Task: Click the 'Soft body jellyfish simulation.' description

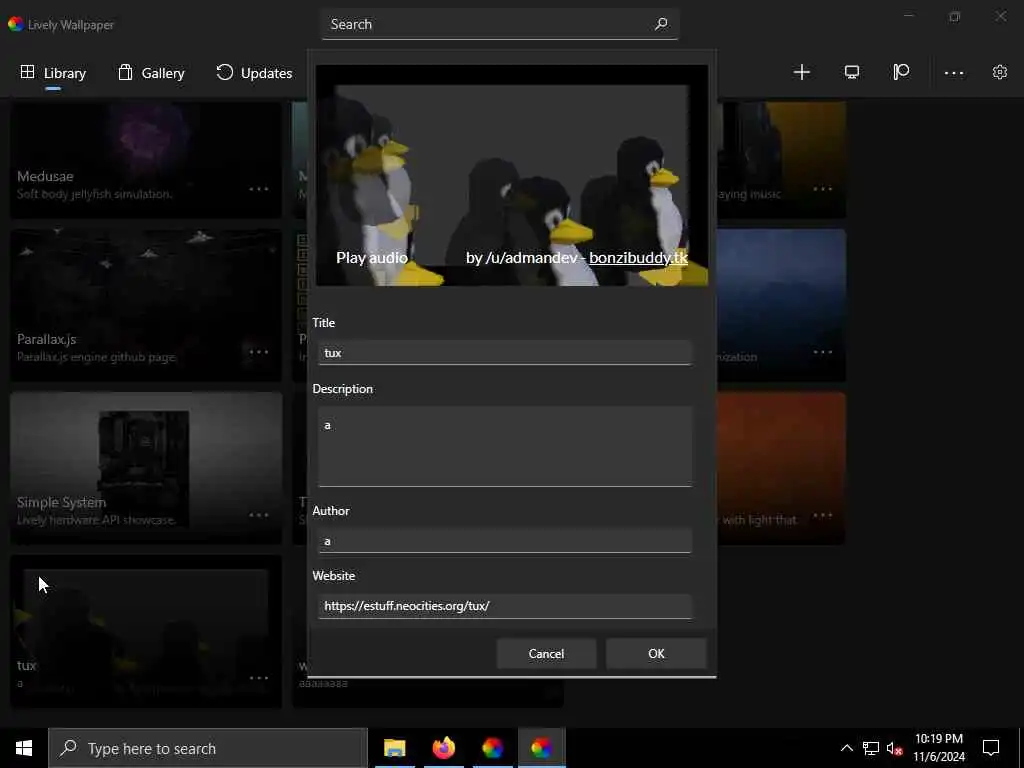Action: pos(95,194)
